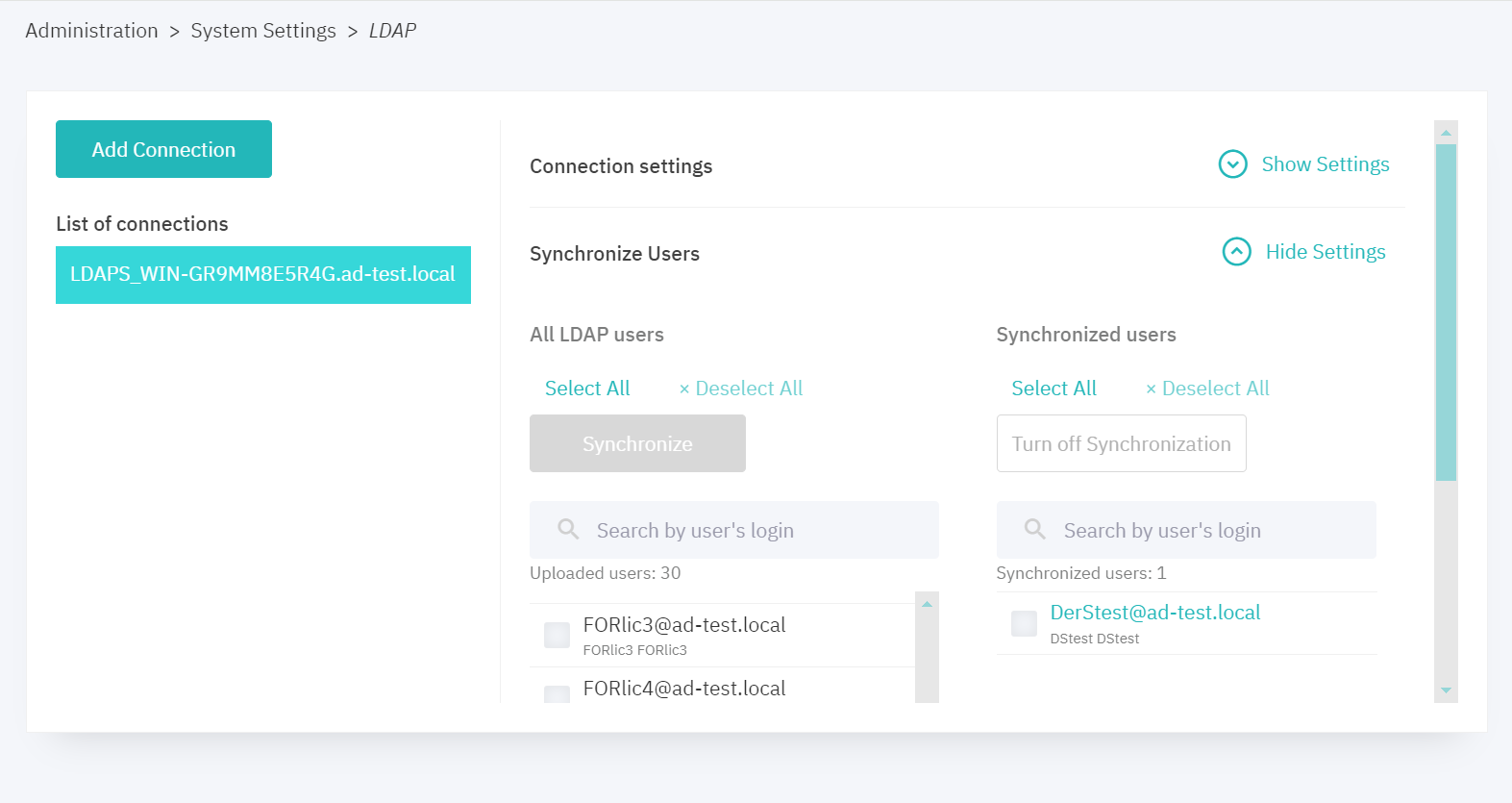1512x803 pixels.
Task: Click the Synchronized users: 1 text
Action: [1081, 573]
